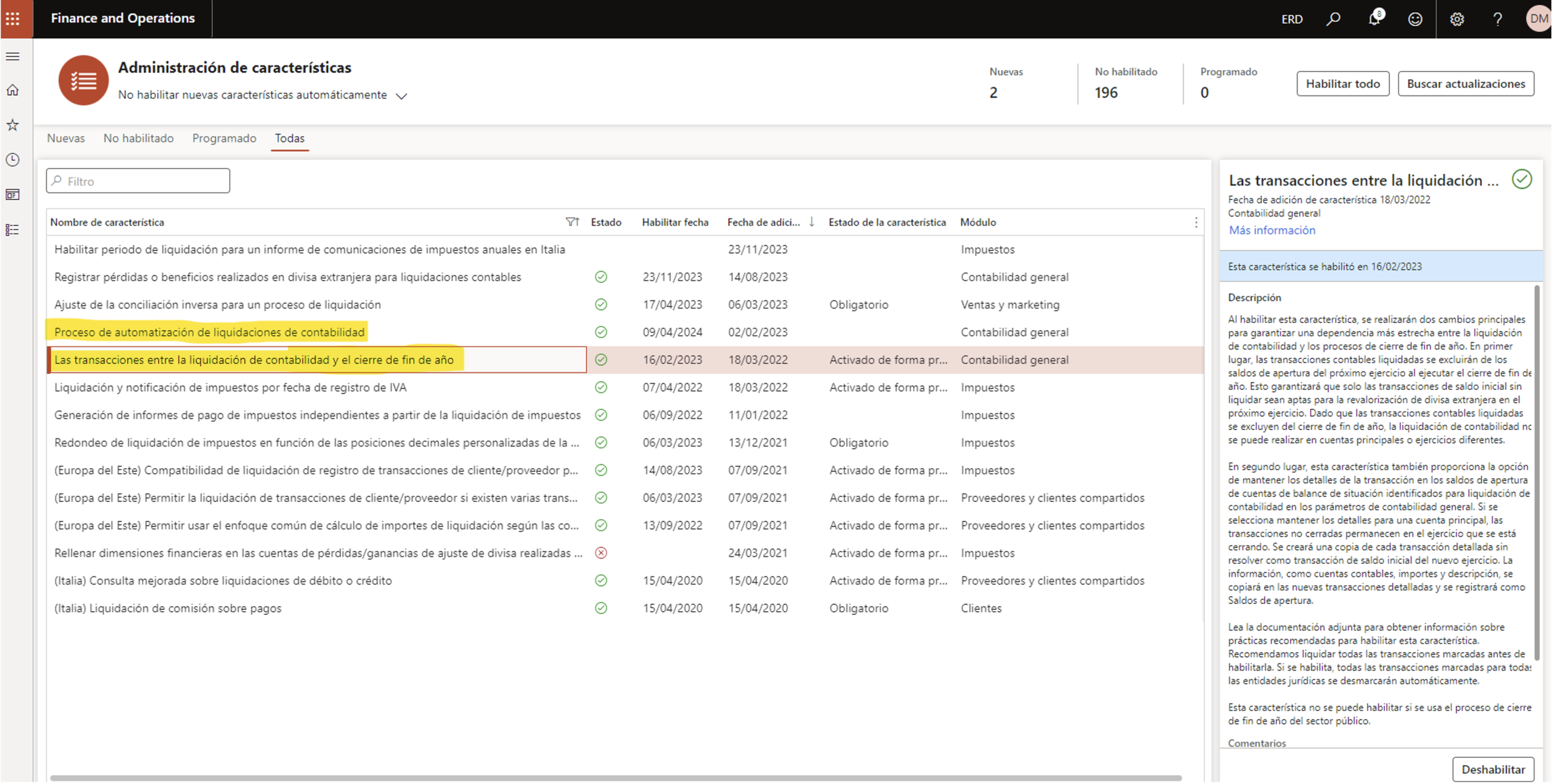Image resolution: width=1553 pixels, height=784 pixels.
Task: Click Finance and Operations title
Action: pos(123,18)
